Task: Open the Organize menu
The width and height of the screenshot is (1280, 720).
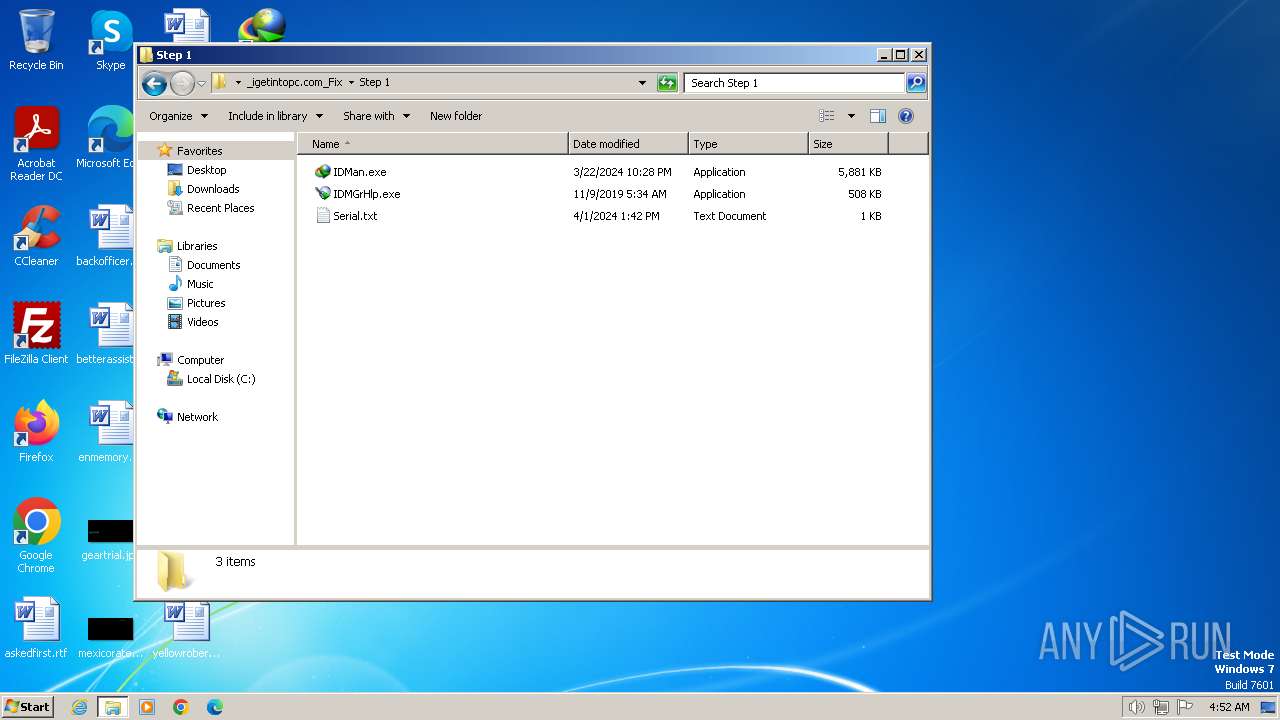Action: [178, 116]
